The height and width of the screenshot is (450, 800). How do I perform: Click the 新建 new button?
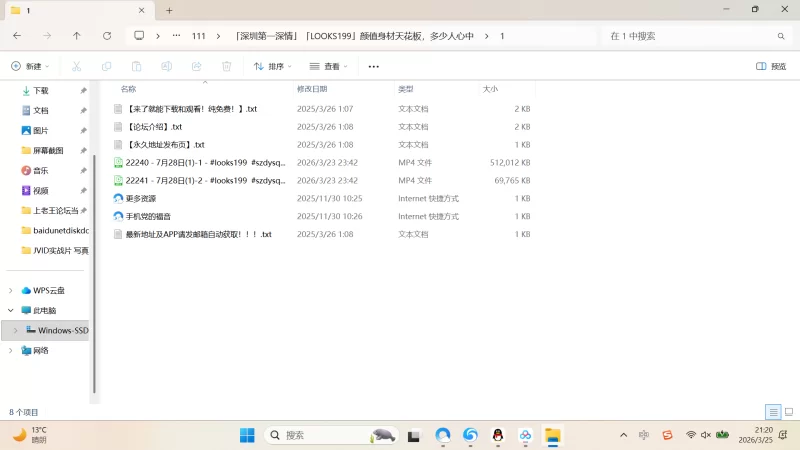[x=29, y=66]
